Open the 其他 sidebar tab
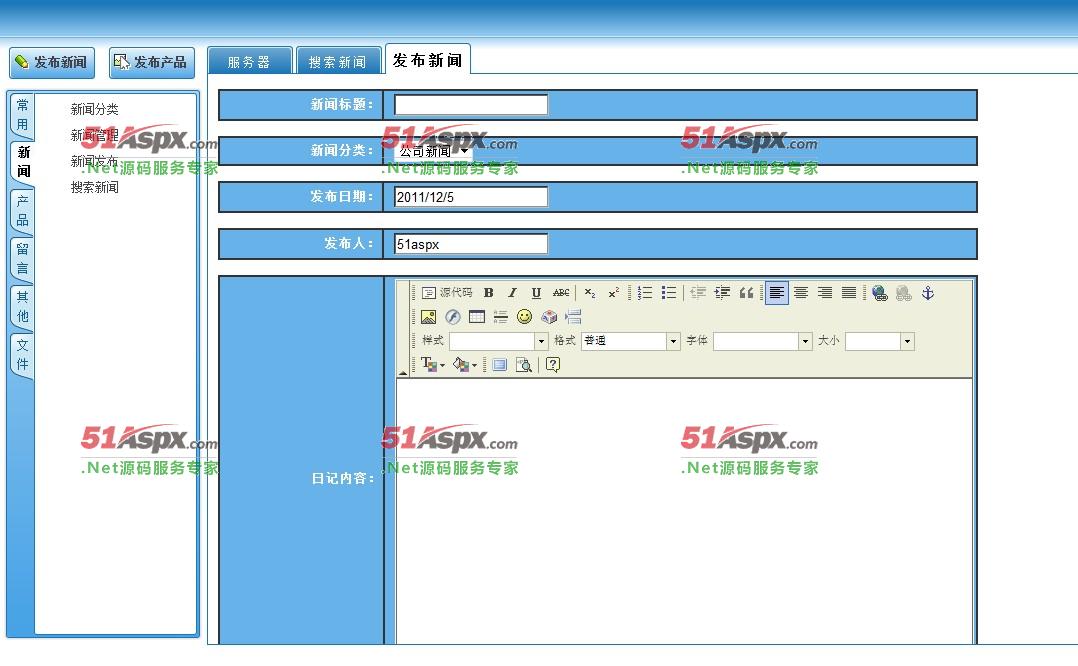 tap(23, 307)
